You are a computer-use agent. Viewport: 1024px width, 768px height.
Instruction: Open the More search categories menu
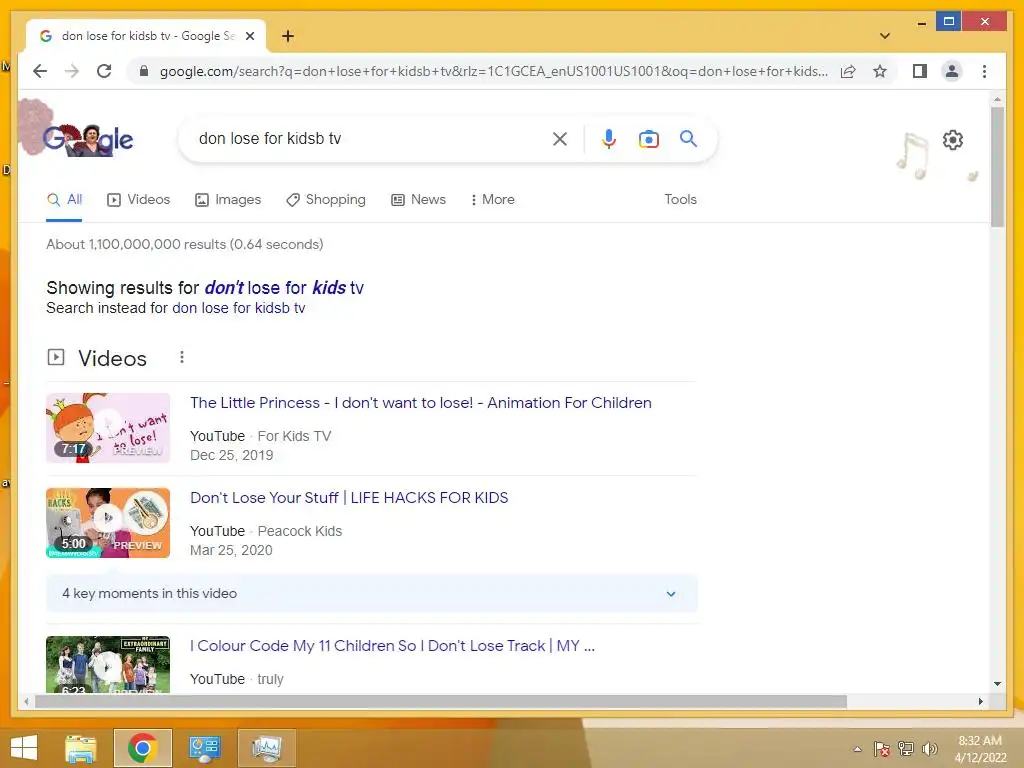492,199
